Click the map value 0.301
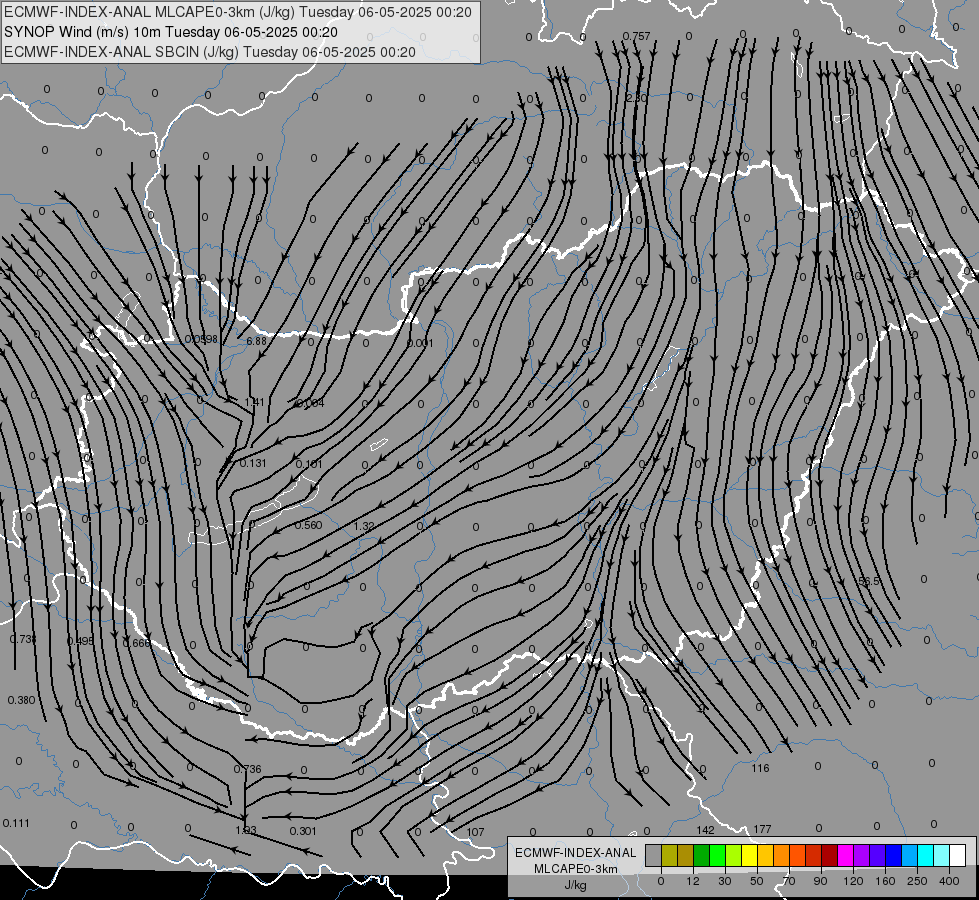The image size is (979, 900). [303, 831]
